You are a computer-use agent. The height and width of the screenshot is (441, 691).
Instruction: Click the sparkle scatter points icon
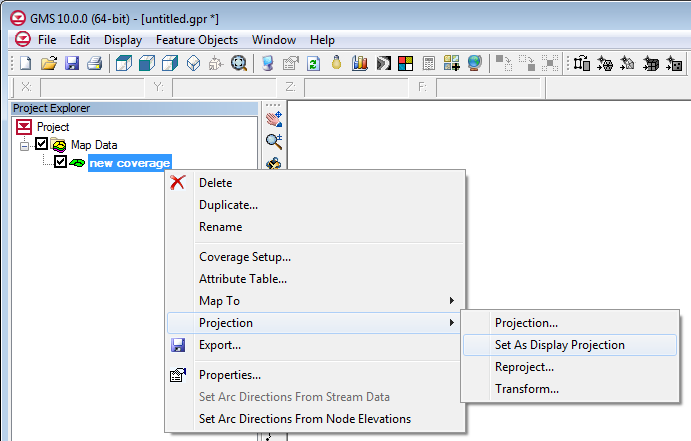click(674, 63)
